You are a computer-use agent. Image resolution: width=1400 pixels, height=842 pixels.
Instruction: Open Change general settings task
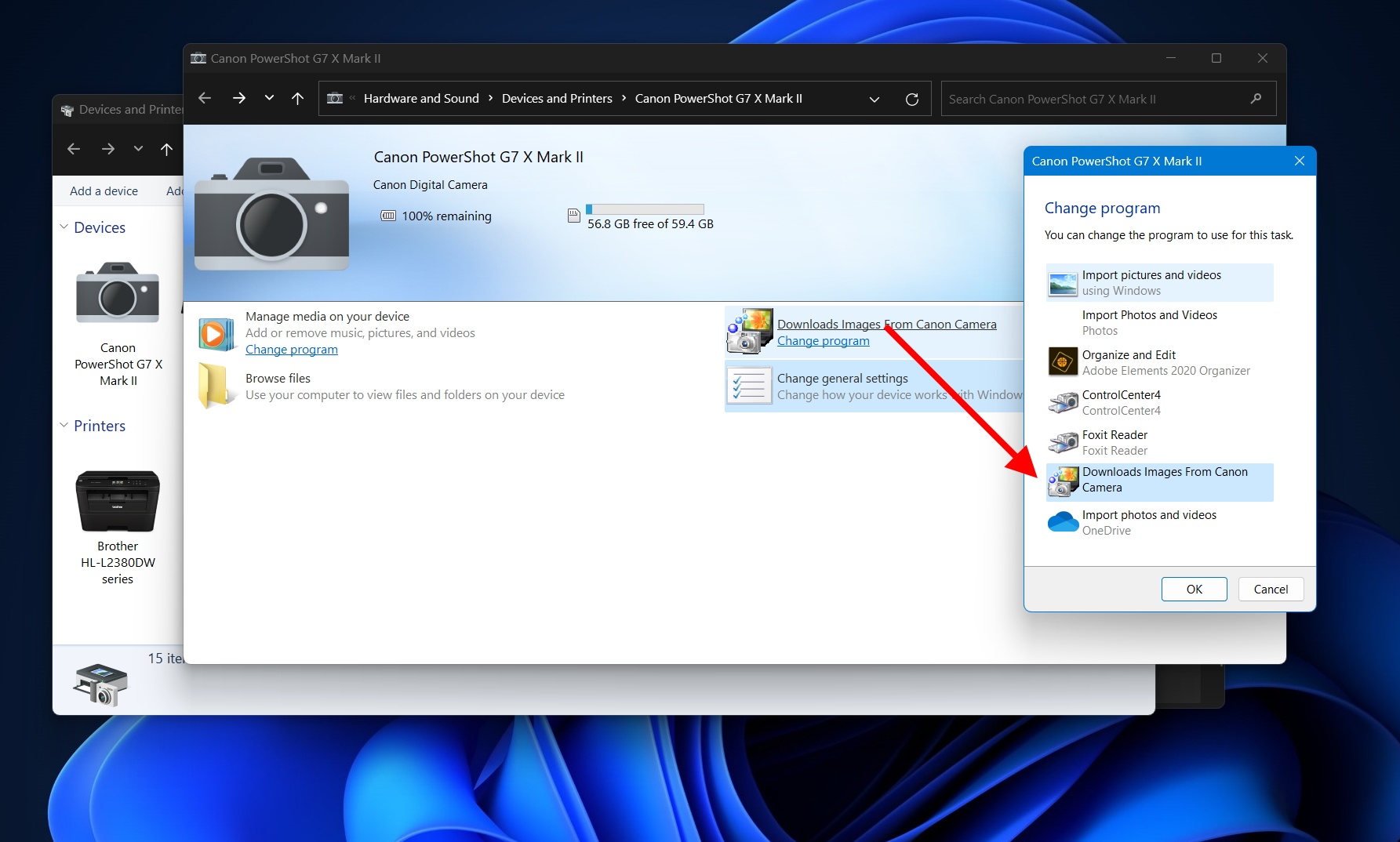coord(842,378)
